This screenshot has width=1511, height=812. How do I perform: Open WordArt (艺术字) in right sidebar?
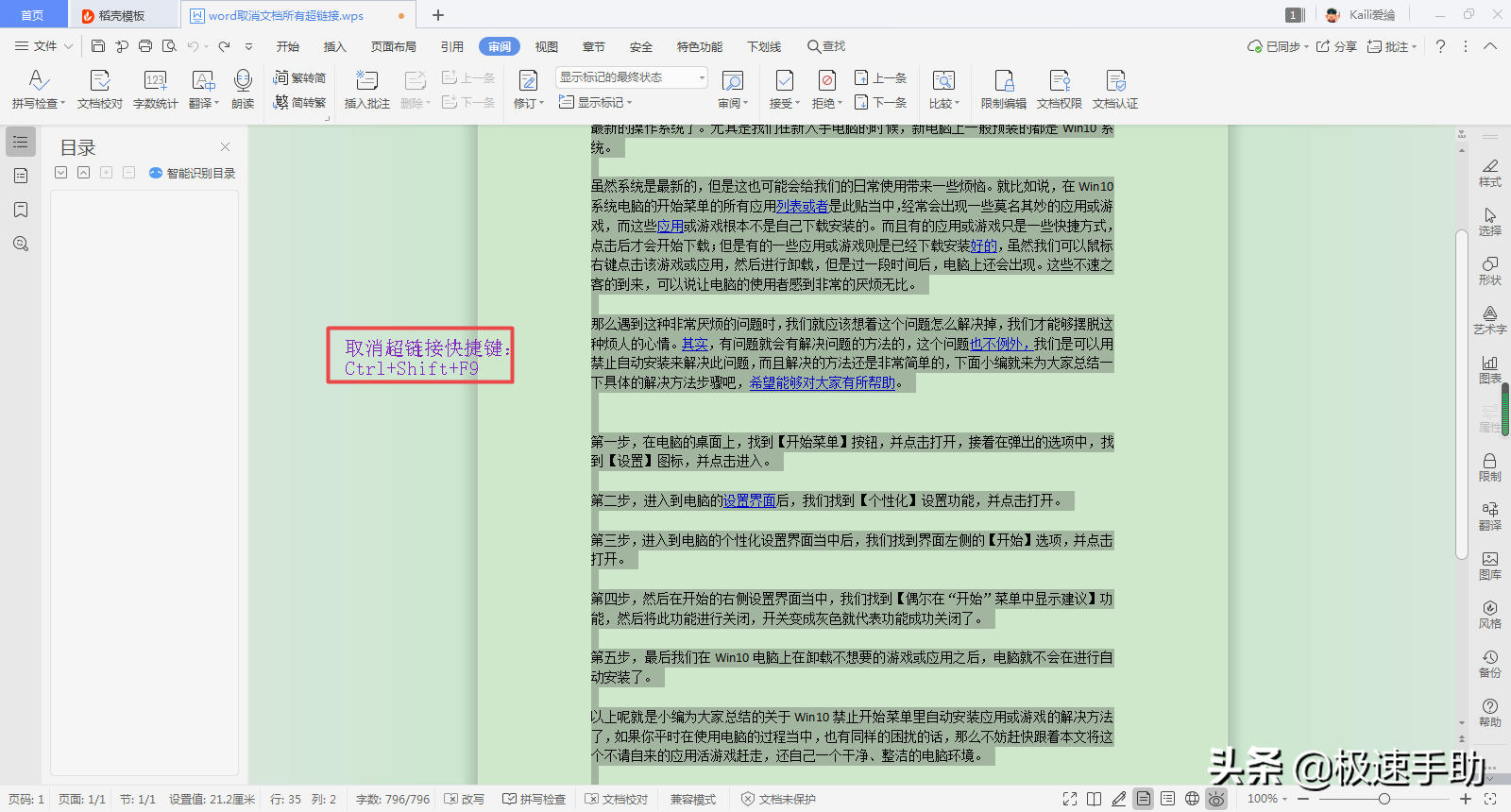pos(1489,320)
